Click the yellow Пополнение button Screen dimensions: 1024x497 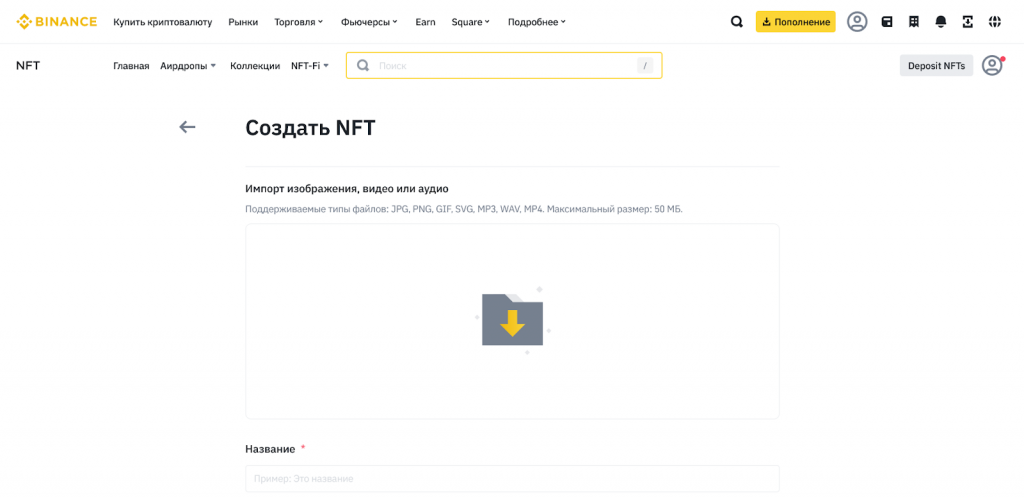(795, 21)
